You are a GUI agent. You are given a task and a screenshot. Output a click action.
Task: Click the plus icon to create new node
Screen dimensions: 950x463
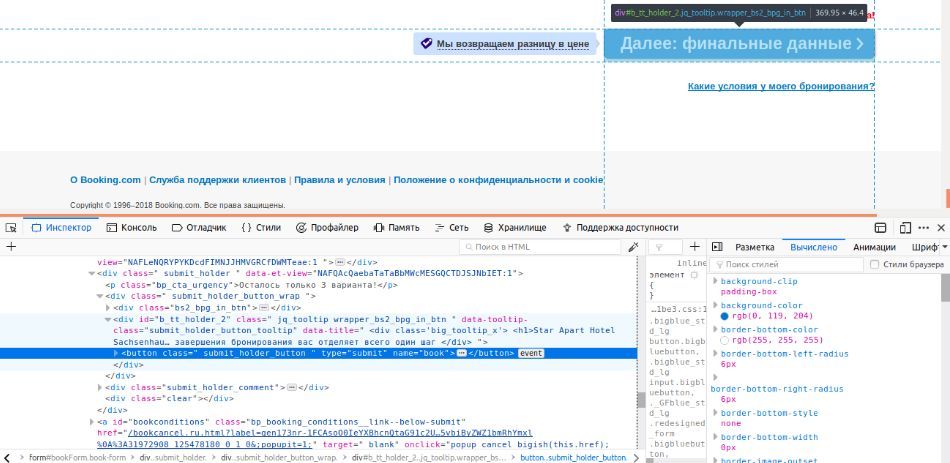tap(11, 247)
